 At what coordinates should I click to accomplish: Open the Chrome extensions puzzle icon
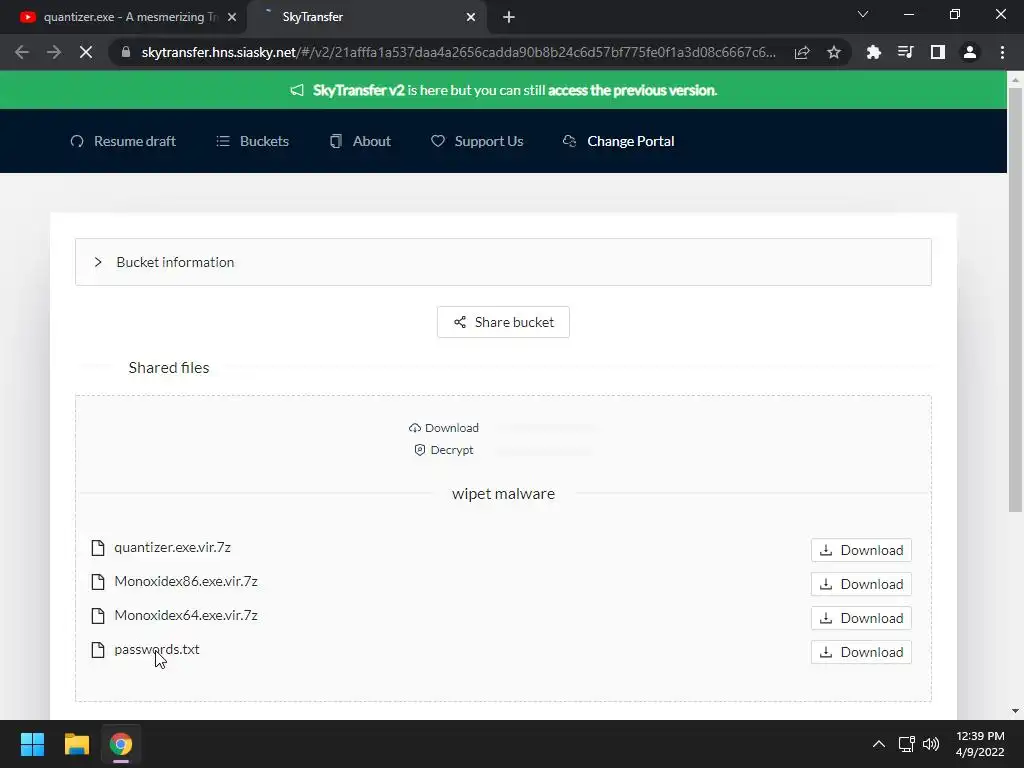[x=873, y=52]
